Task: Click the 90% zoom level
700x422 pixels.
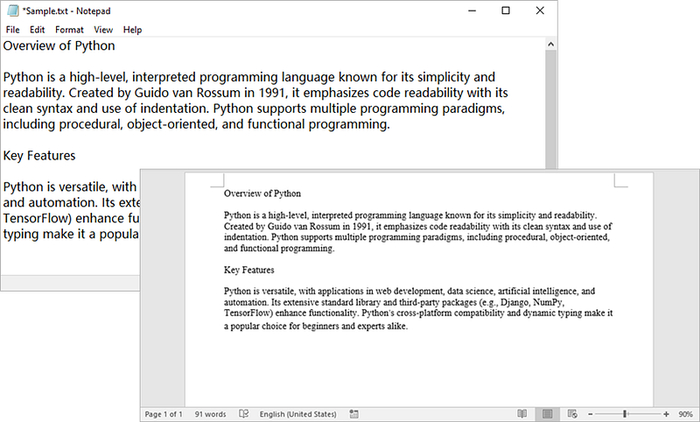Action: click(685, 413)
